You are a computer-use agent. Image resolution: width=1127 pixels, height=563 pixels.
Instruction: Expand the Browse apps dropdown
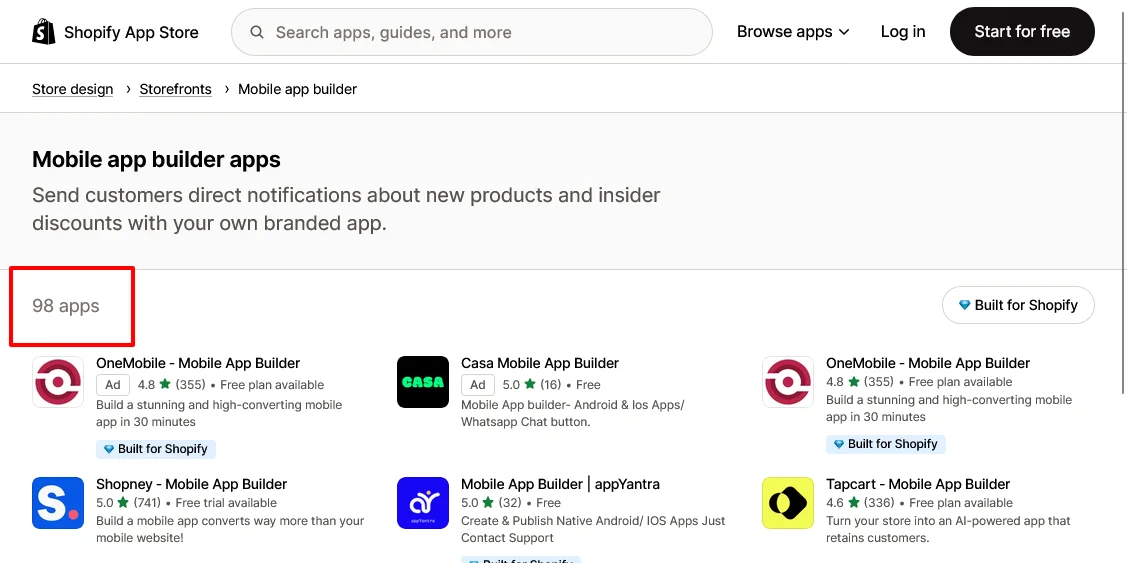coord(793,32)
